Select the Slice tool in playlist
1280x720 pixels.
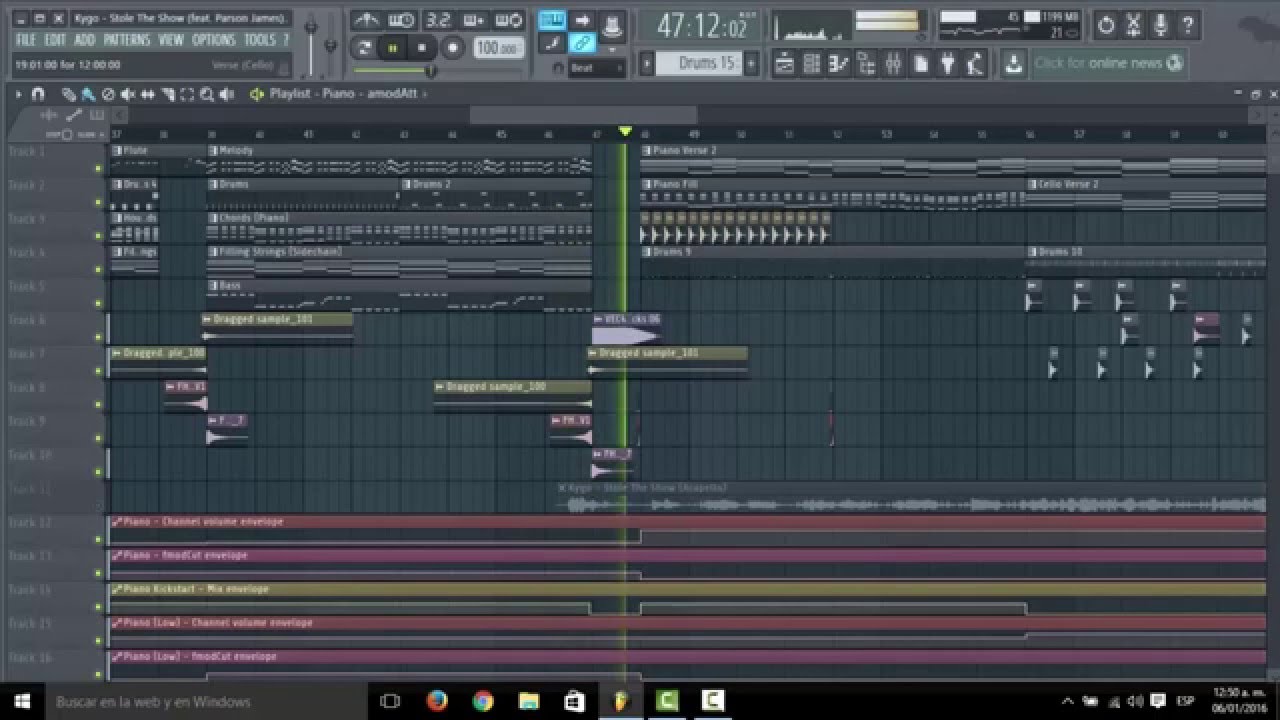coord(168,94)
